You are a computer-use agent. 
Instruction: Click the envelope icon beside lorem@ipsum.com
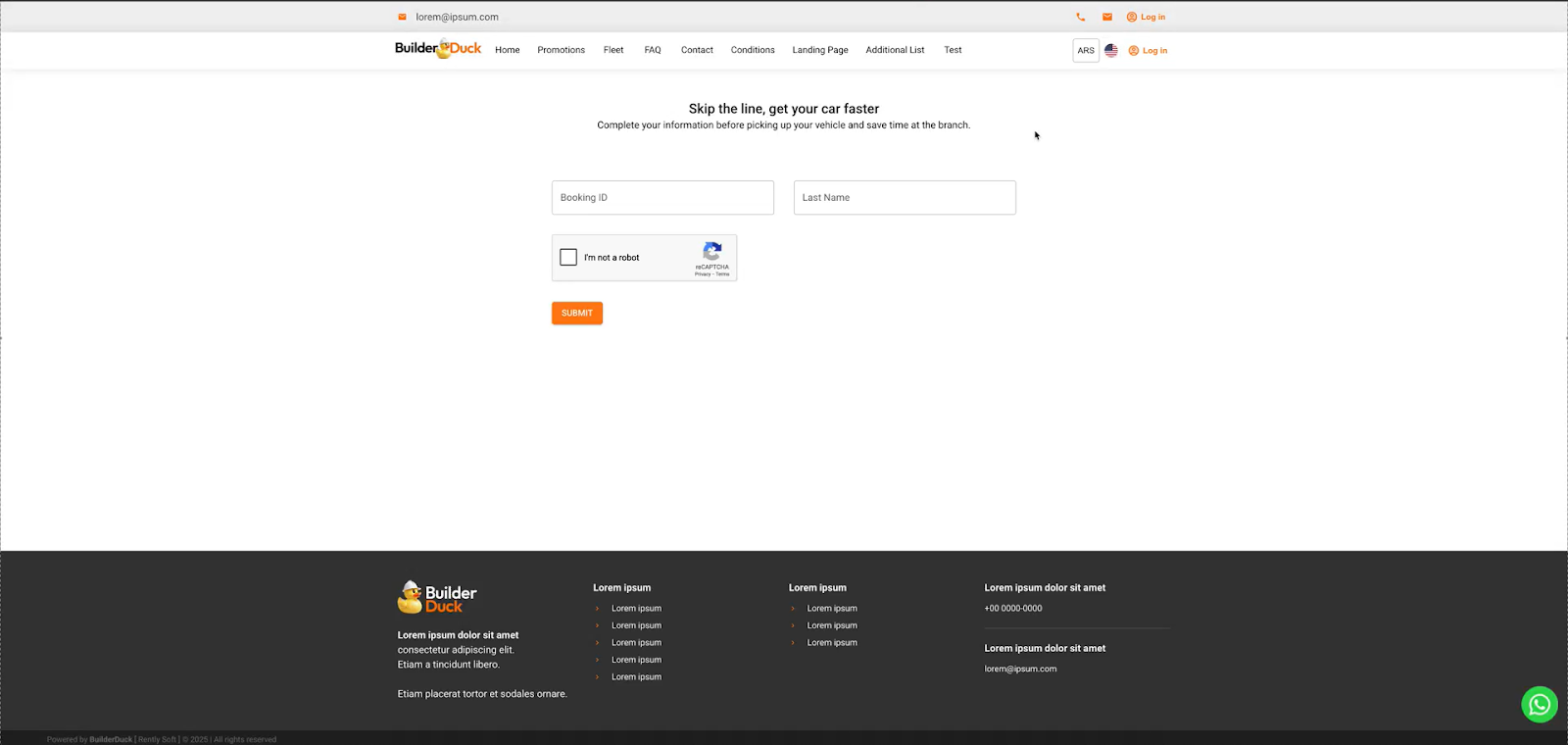pos(402,17)
